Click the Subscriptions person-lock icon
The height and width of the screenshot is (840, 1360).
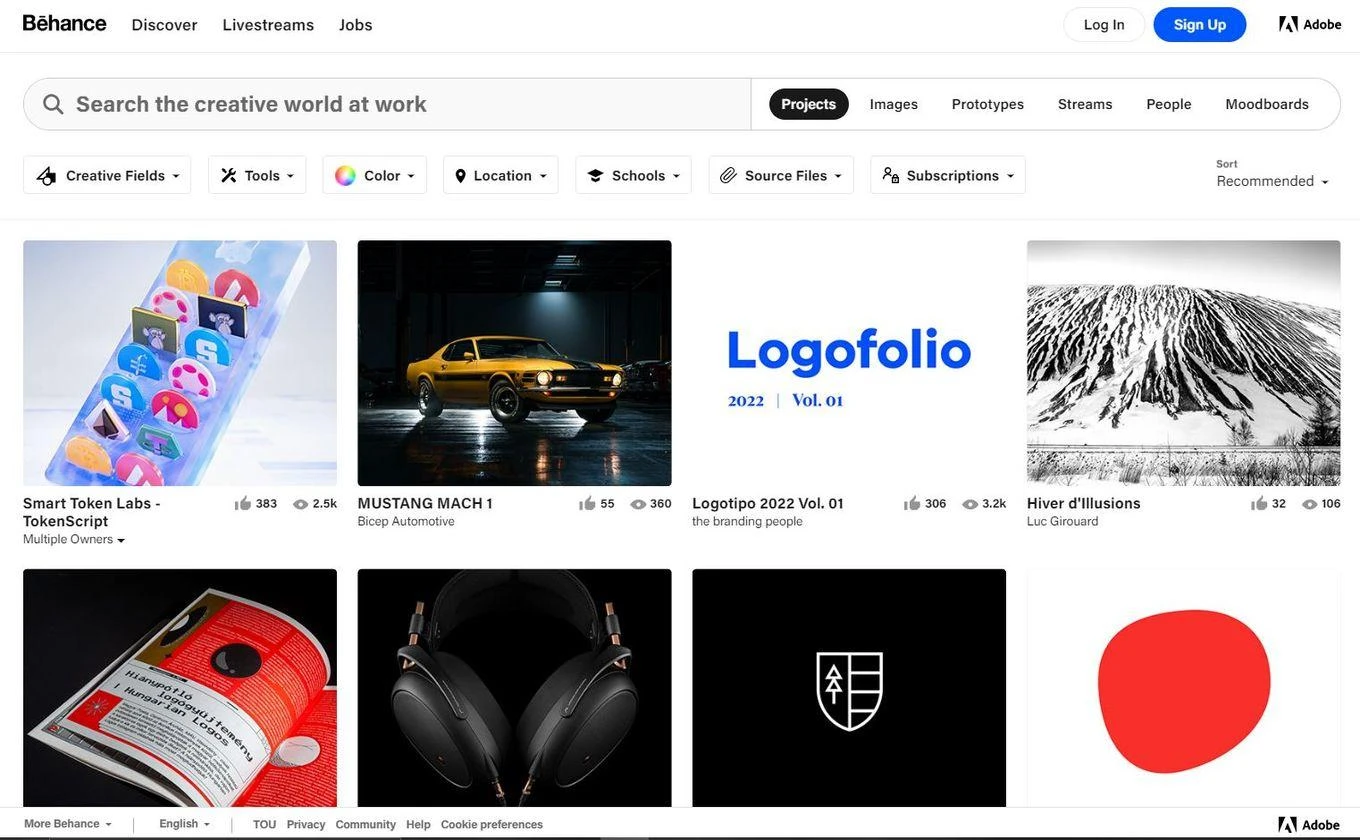tap(891, 176)
